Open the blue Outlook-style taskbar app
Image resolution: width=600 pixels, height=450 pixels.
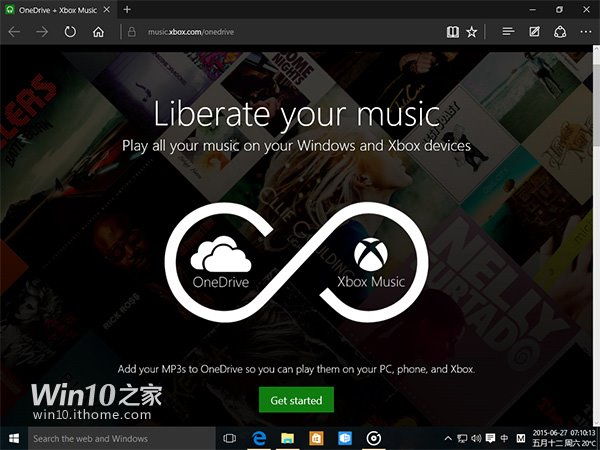[x=345, y=439]
